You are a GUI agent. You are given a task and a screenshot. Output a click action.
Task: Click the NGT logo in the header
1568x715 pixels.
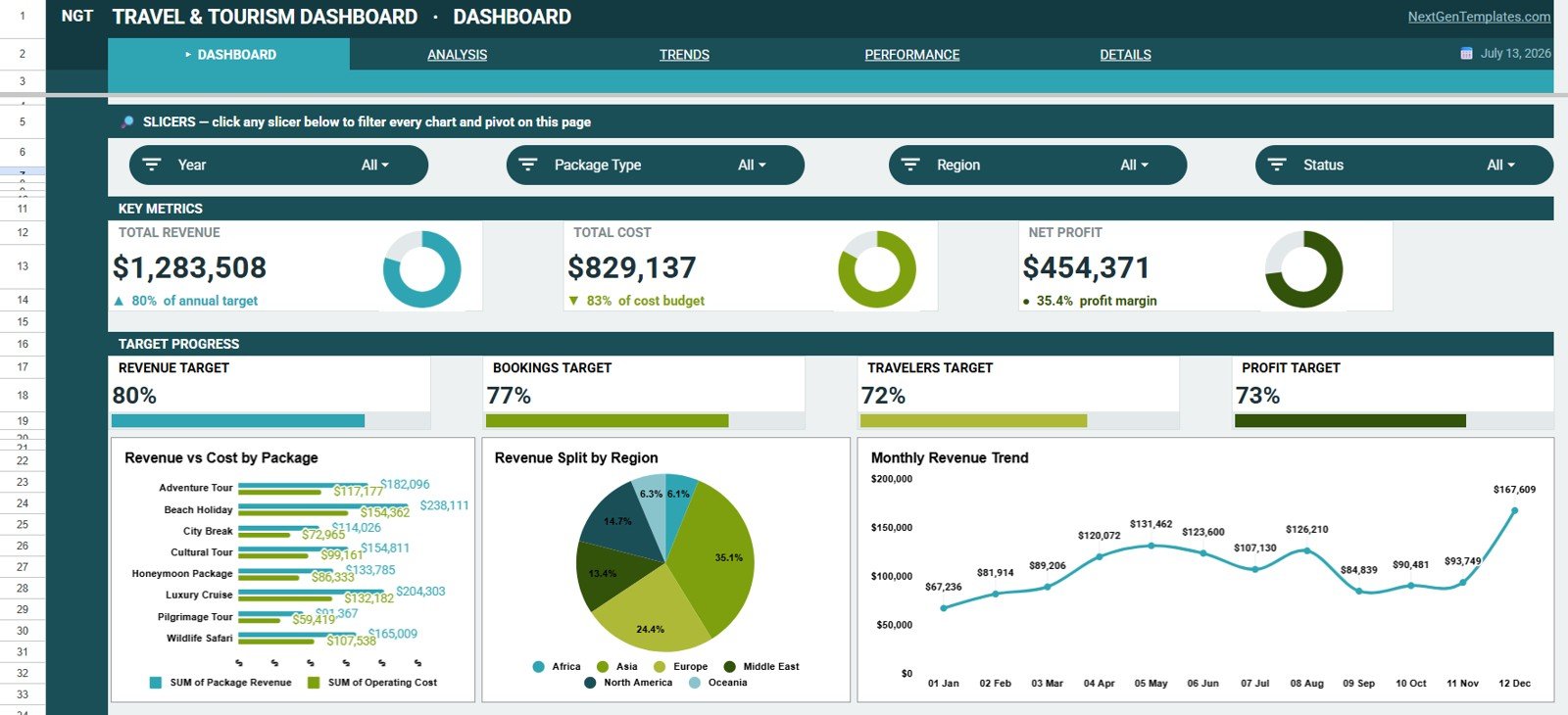pyautogui.click(x=76, y=17)
